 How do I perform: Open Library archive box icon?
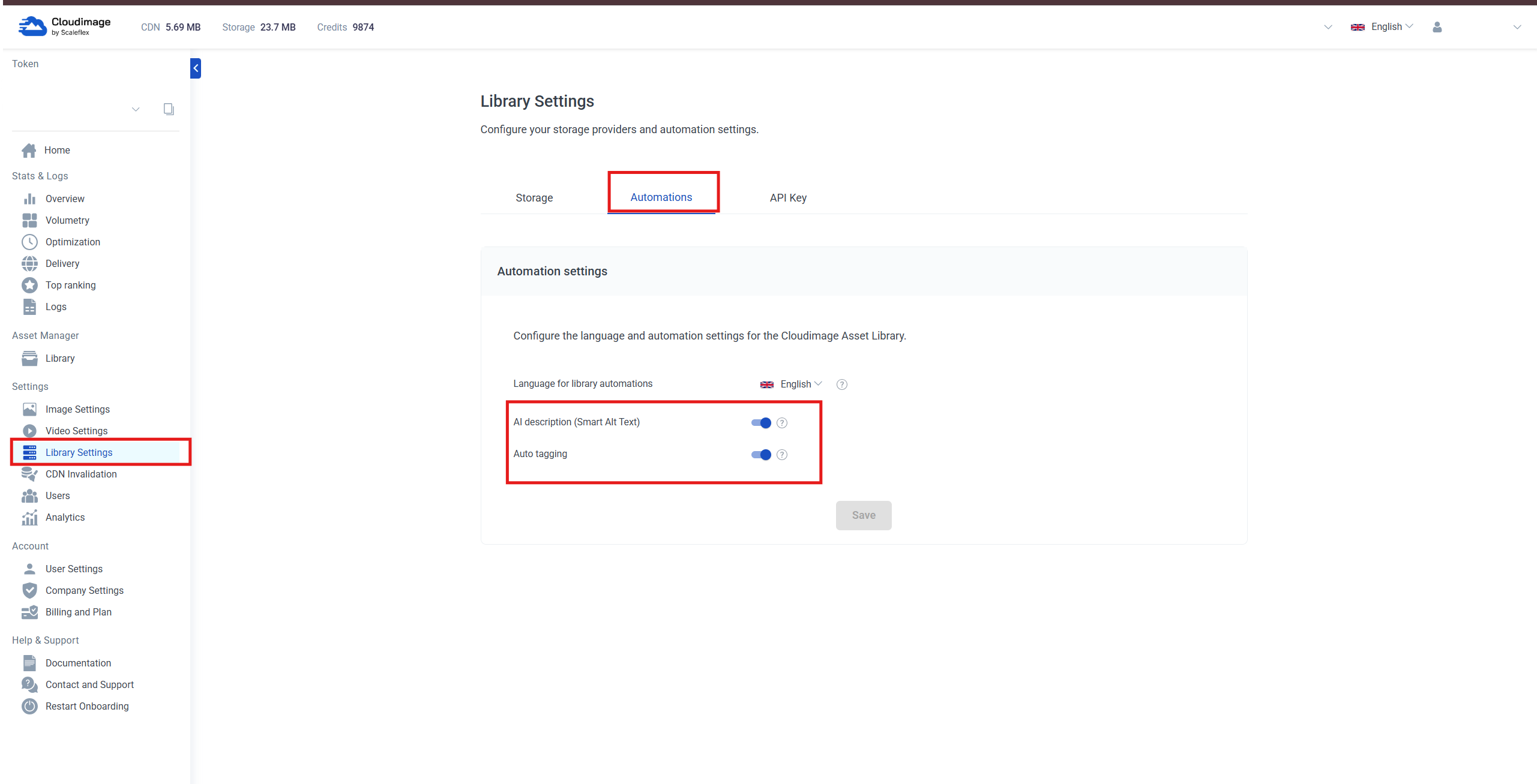[x=29, y=358]
